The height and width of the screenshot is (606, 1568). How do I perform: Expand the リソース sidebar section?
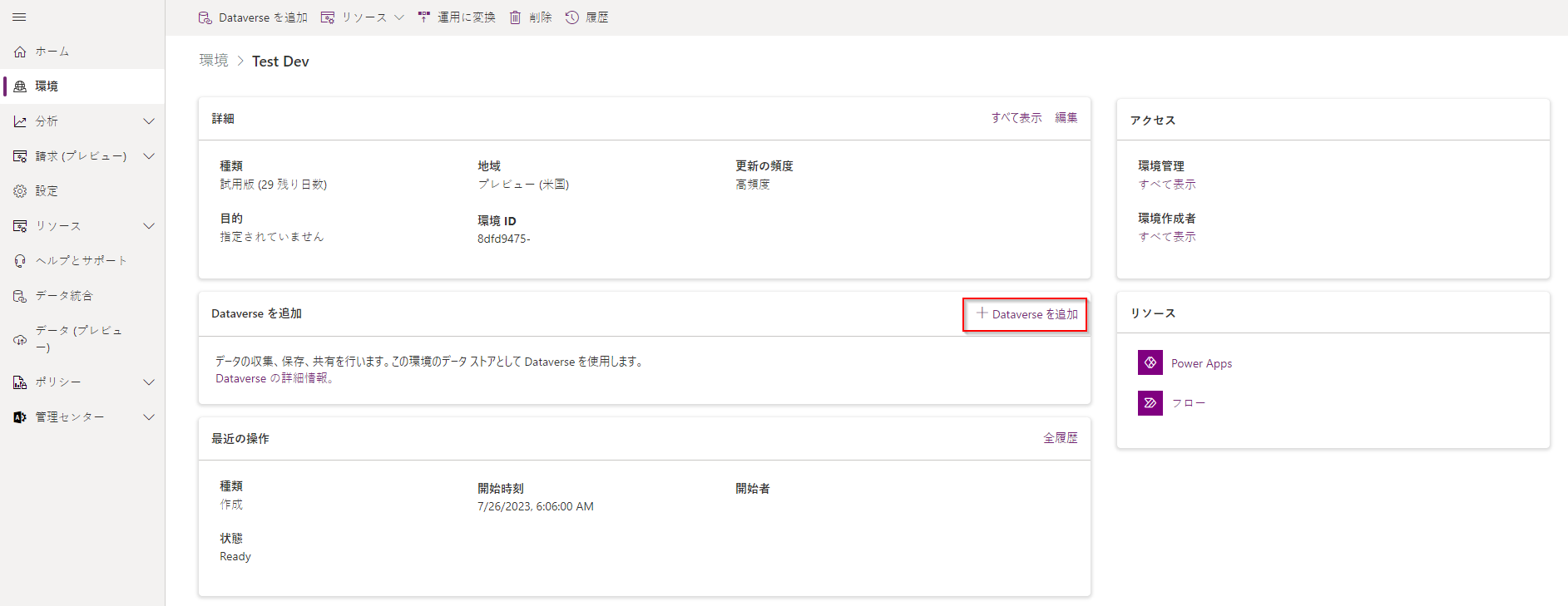tap(149, 226)
